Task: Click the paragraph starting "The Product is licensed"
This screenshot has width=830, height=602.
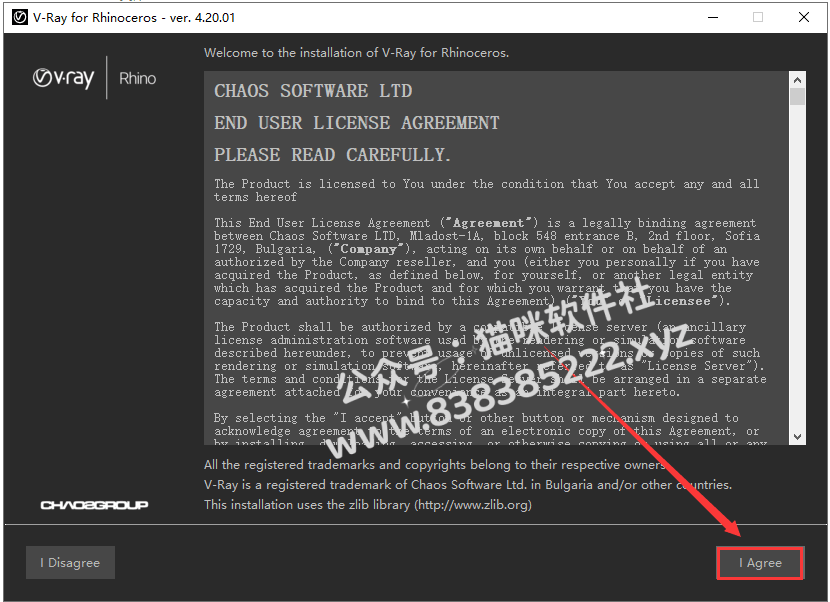Action: (486, 190)
